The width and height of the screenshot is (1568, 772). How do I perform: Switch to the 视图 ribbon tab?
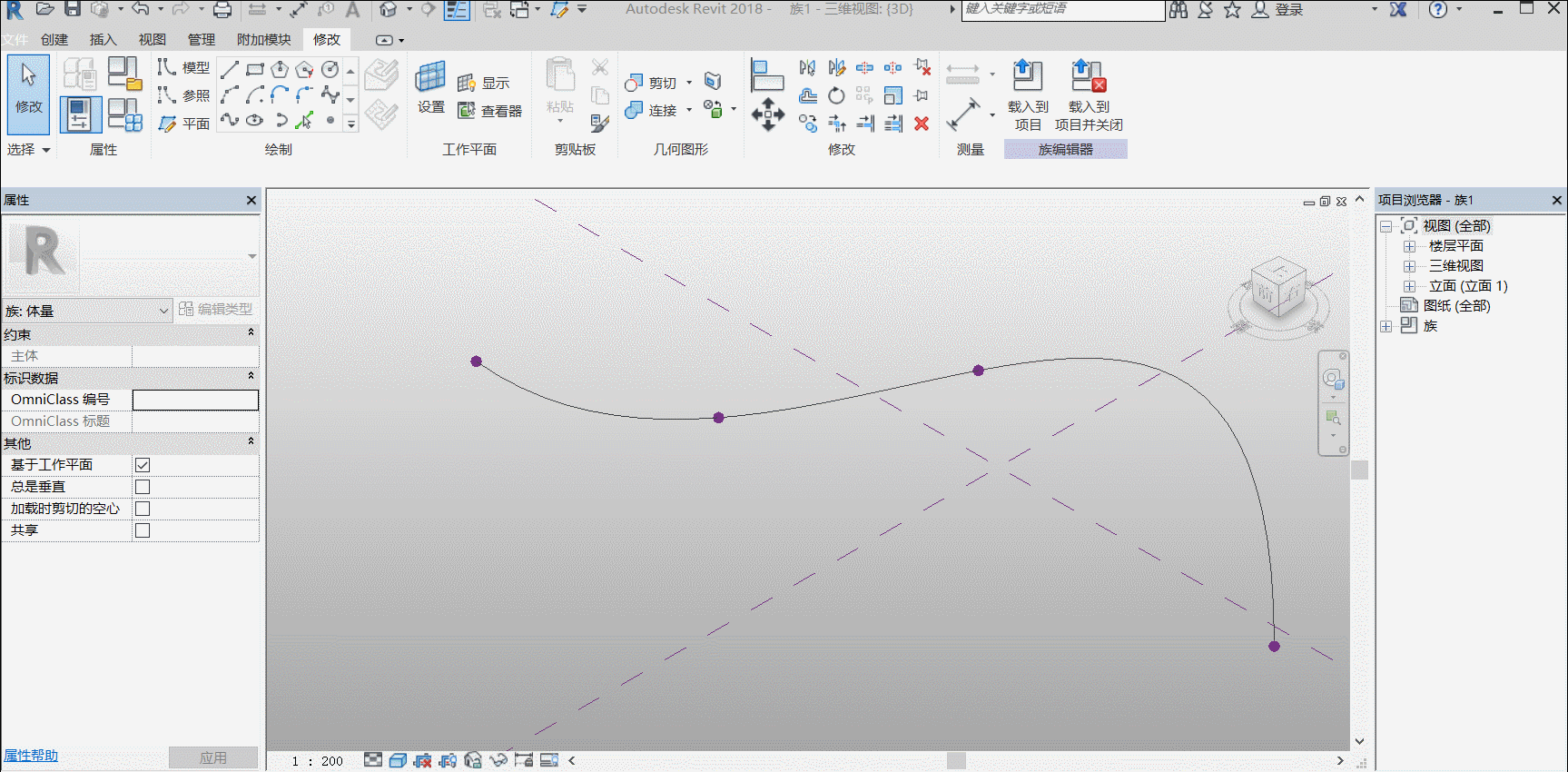(153, 40)
